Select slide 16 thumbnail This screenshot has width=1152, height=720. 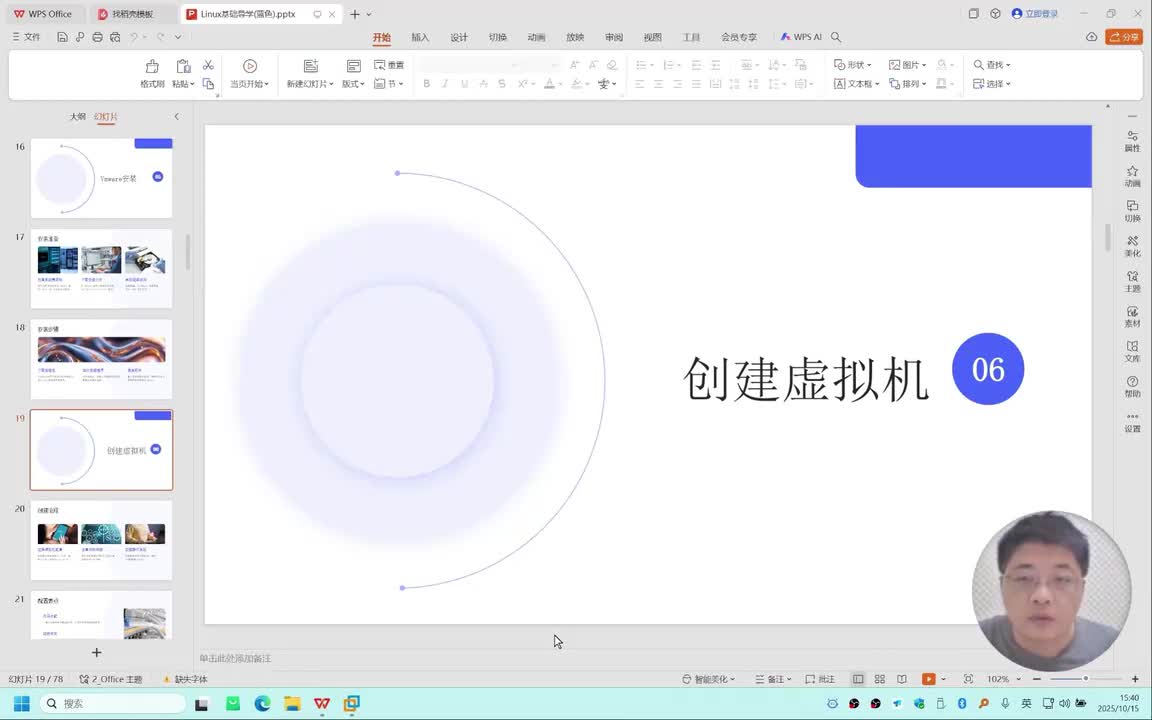[101, 178]
